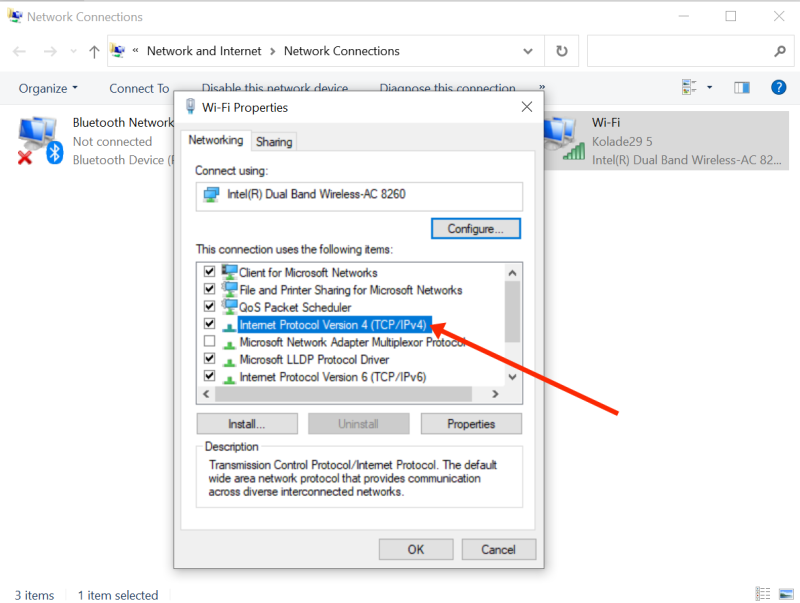Click the address bar location icon
Viewport: 800px width, 603px height.
pyautogui.click(x=118, y=51)
